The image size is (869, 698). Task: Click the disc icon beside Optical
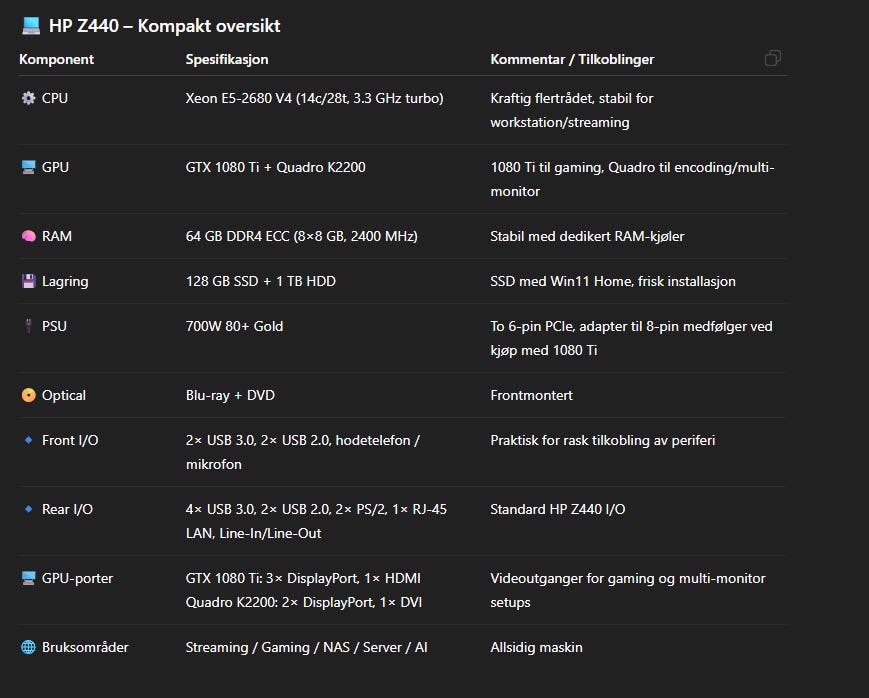tap(28, 396)
